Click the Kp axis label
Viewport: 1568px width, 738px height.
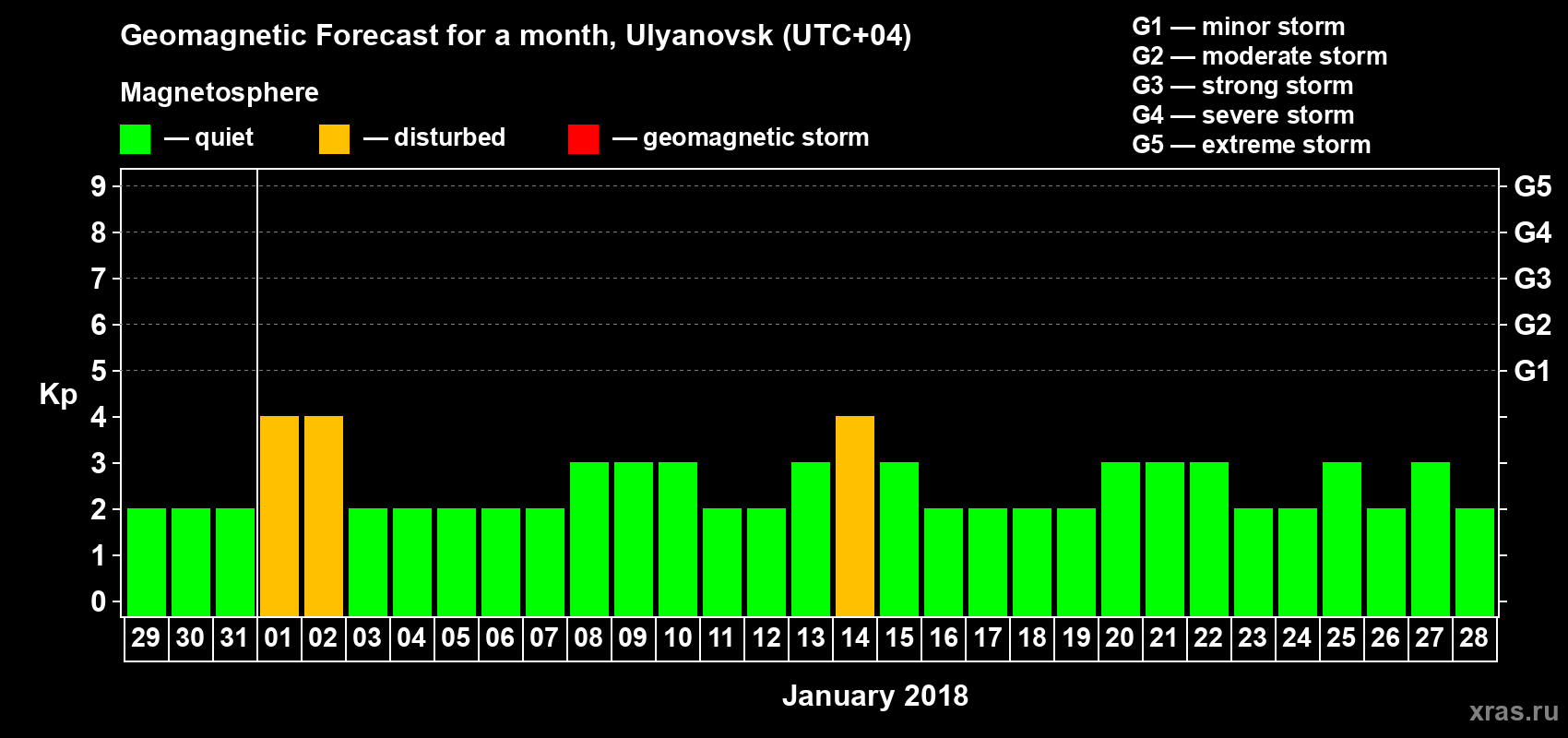coord(58,394)
